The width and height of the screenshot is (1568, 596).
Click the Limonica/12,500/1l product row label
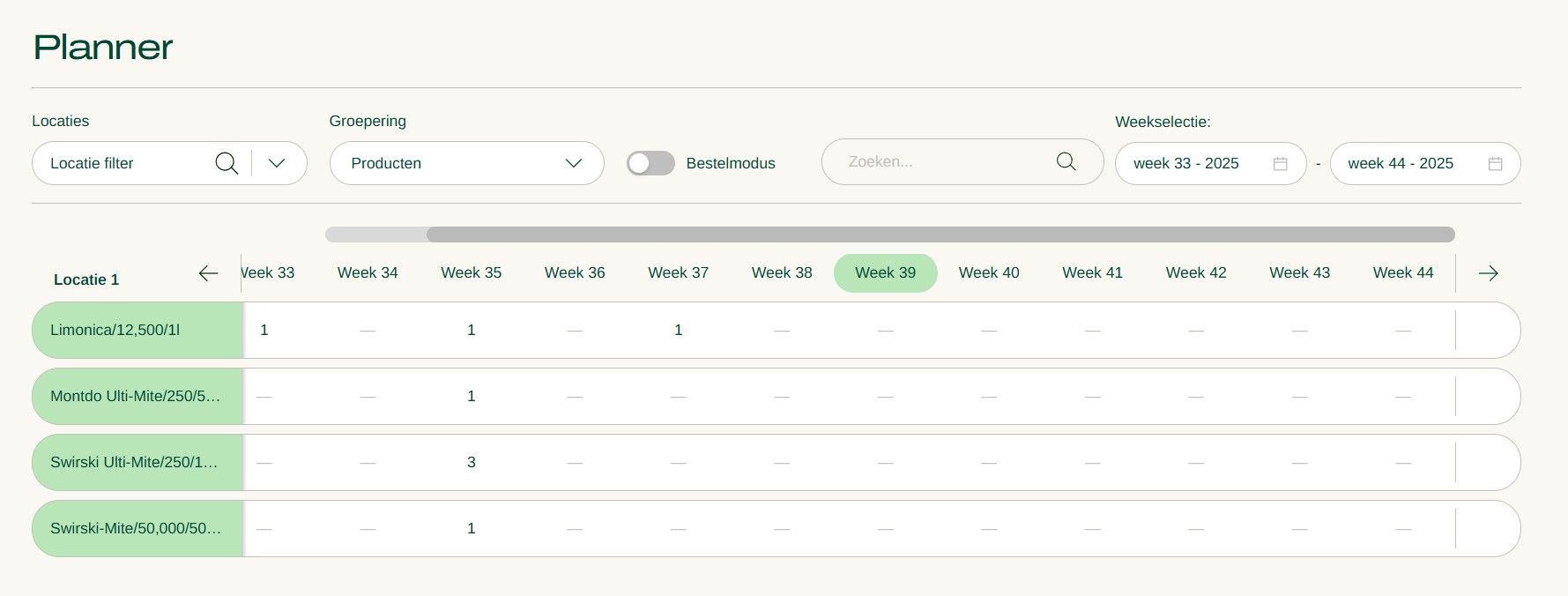(137, 331)
